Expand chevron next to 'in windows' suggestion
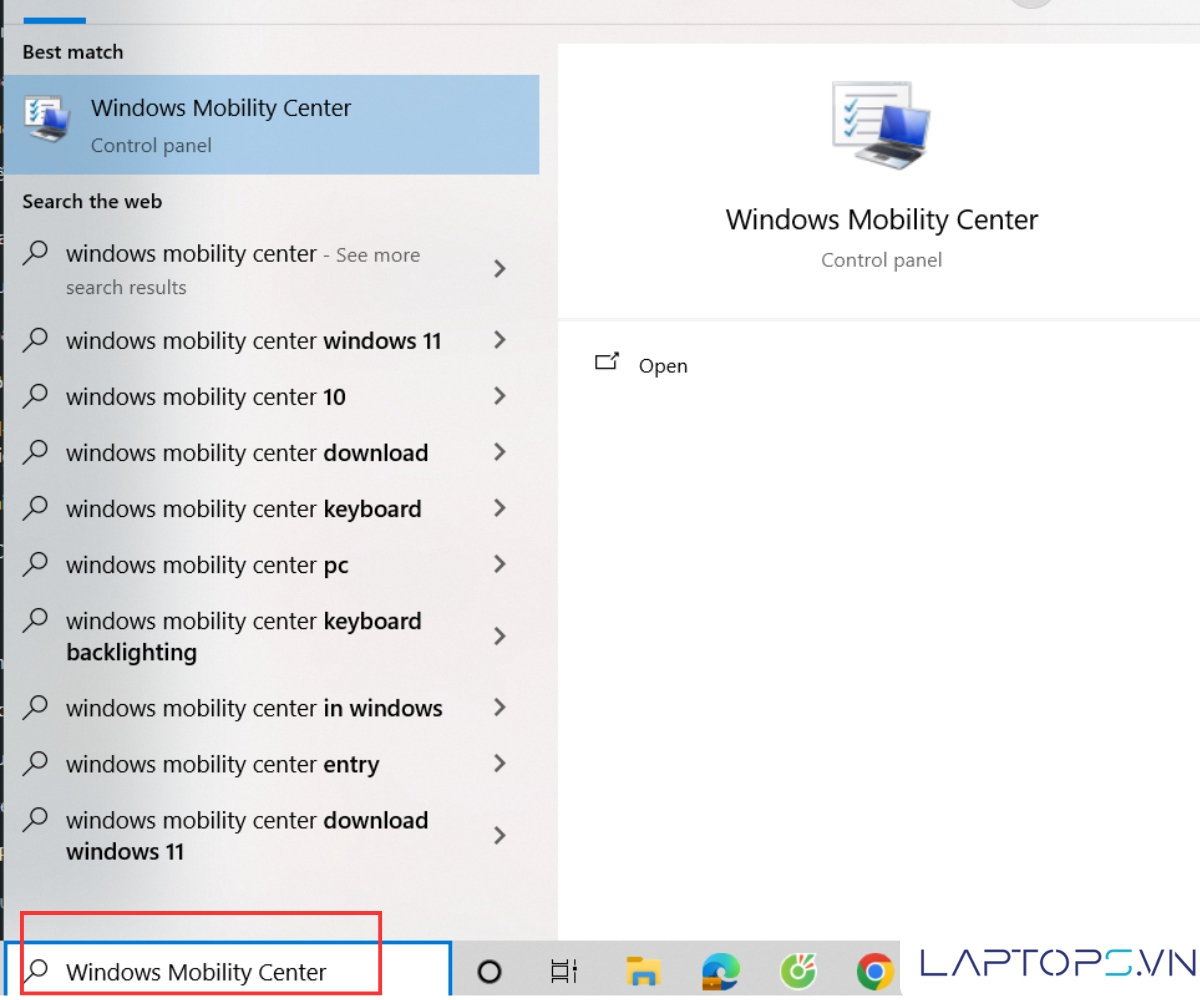Image resolution: width=1200 pixels, height=1000 pixels. coord(500,707)
